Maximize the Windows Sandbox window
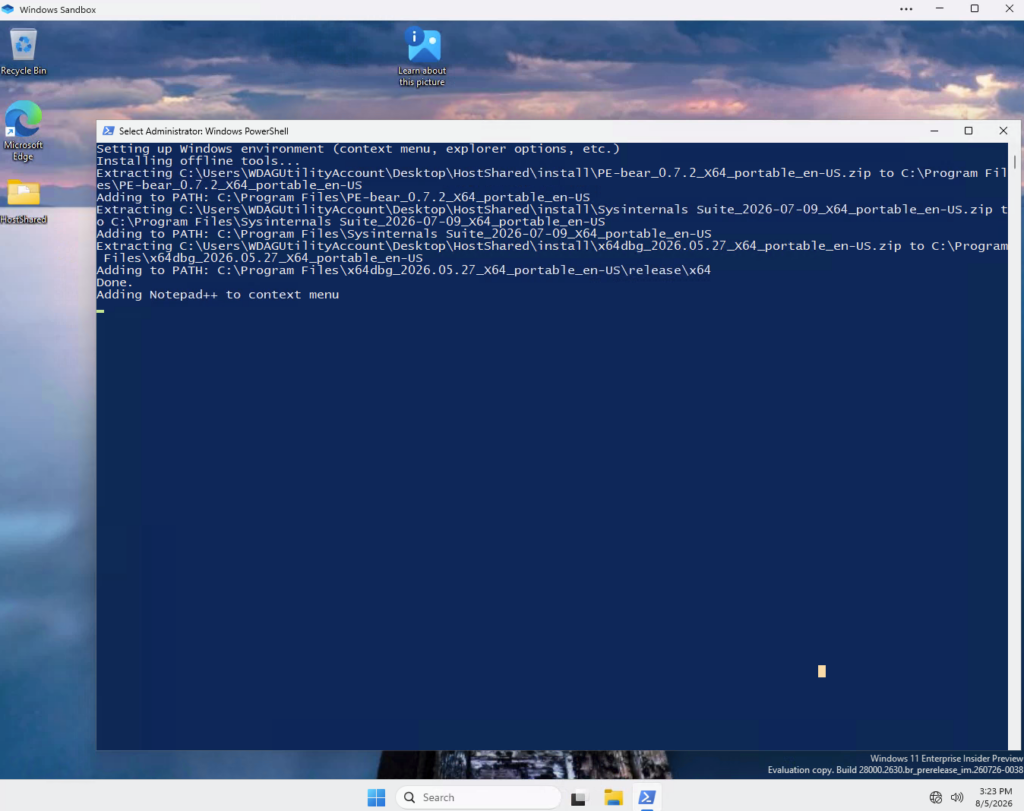 click(x=974, y=8)
